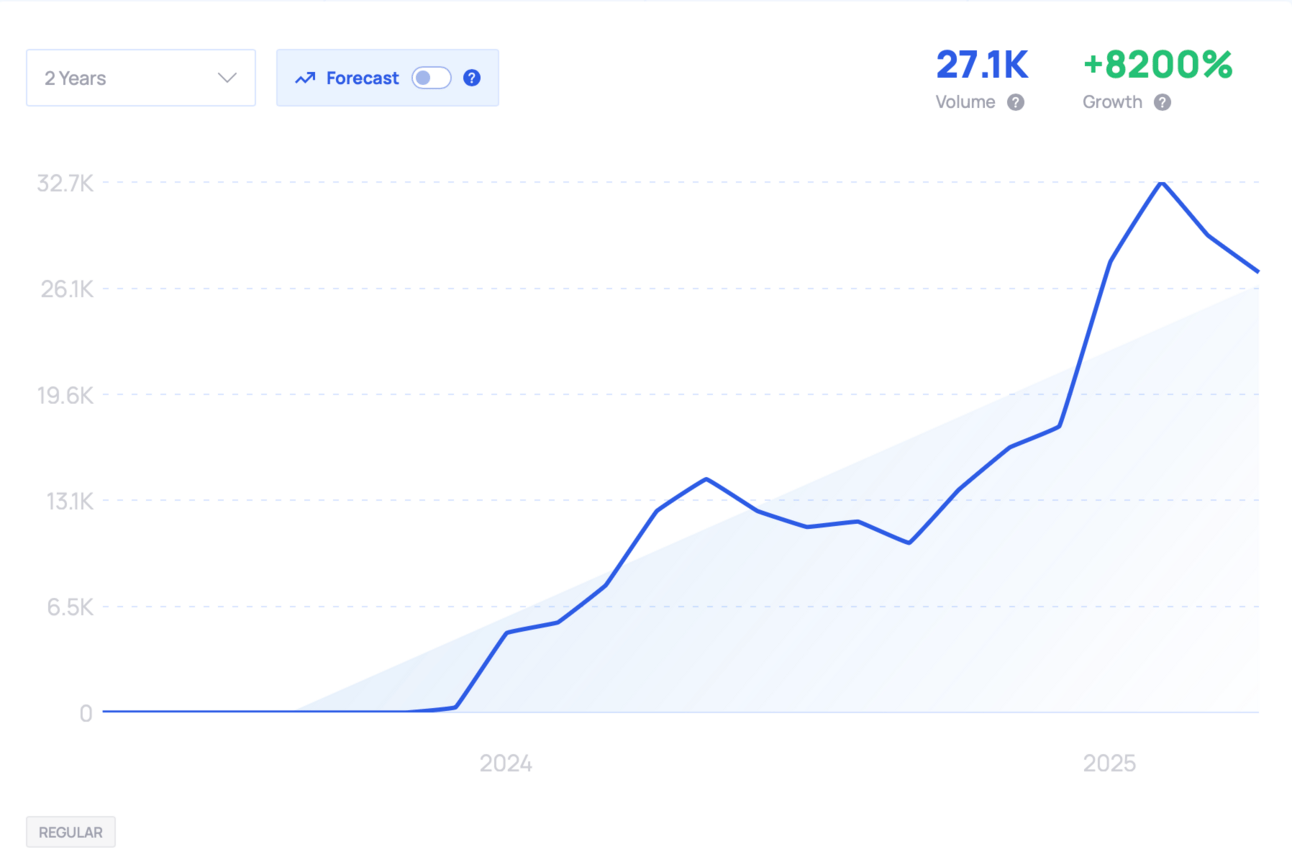This screenshot has width=1292, height=852.
Task: Click the help icon next to Growth
Action: pos(1162,102)
